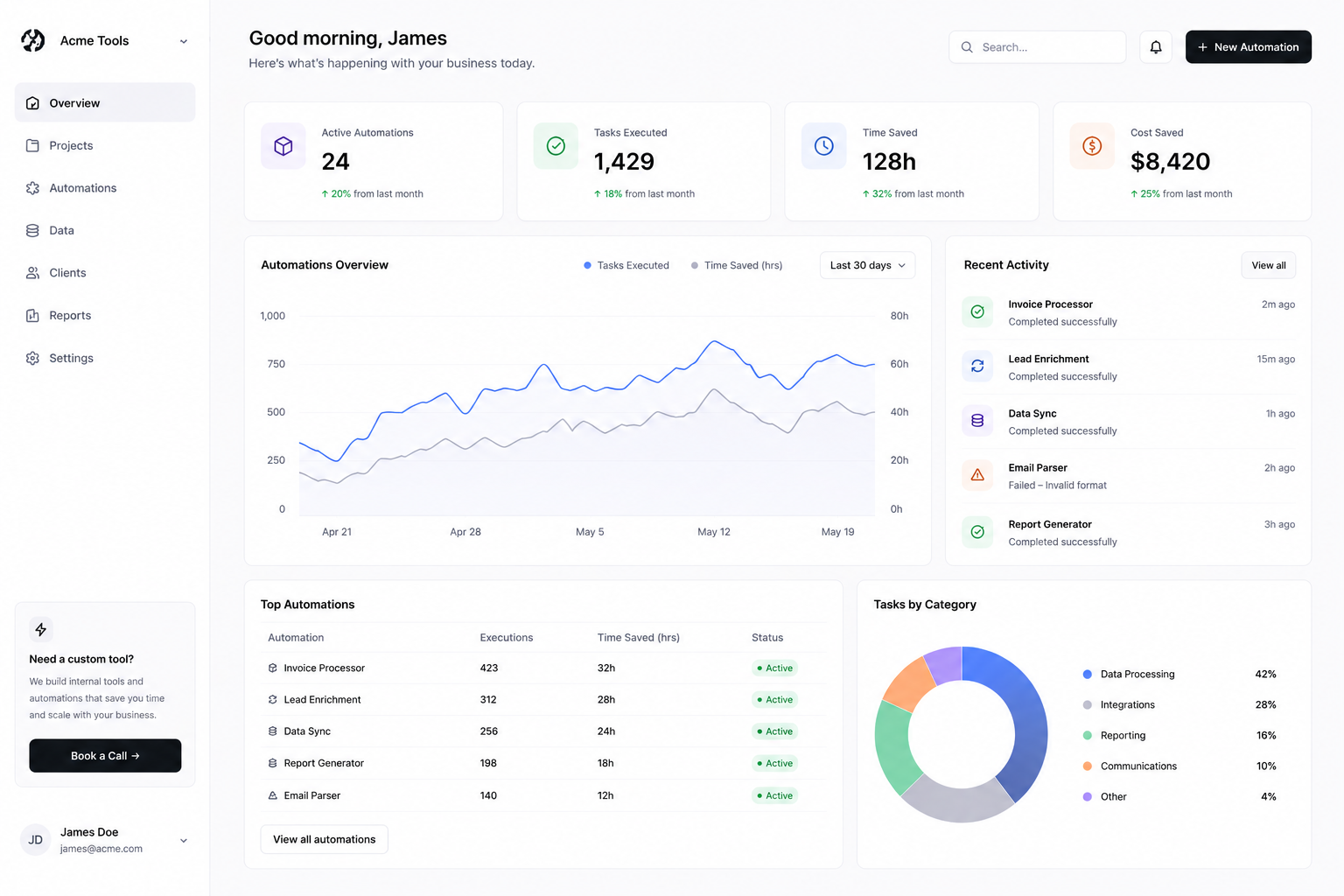Click the lightning bolt icon in promo card
The height and width of the screenshot is (896, 1344).
[41, 629]
